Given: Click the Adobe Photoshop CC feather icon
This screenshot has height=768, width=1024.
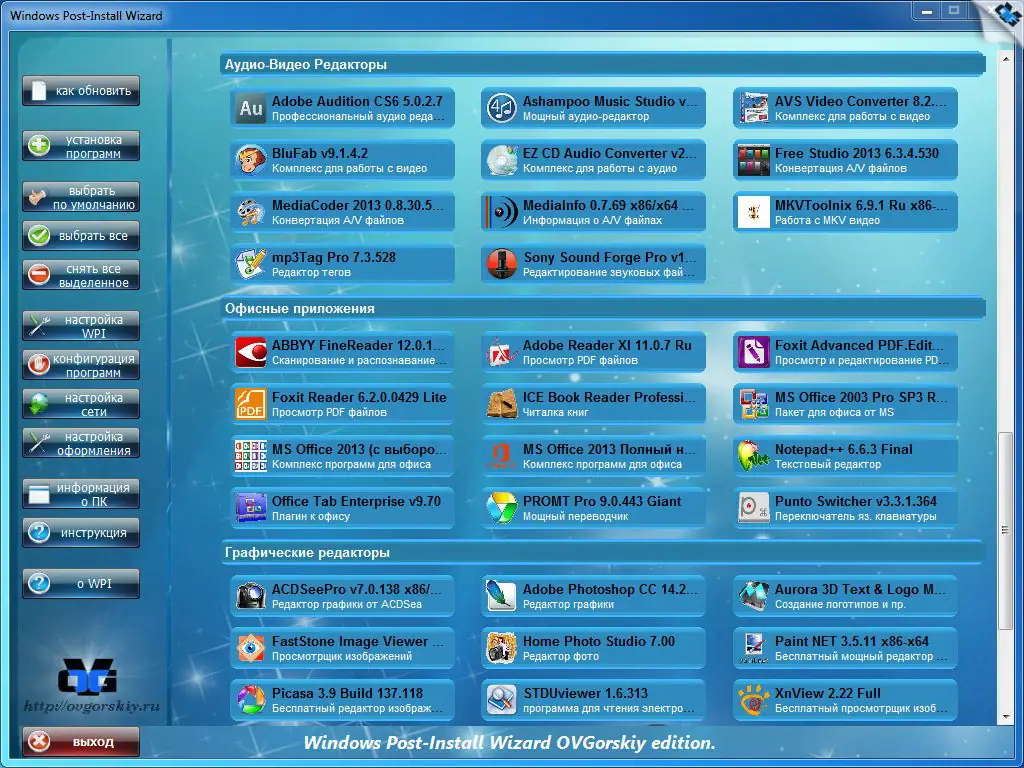Looking at the screenshot, I should pos(502,596).
